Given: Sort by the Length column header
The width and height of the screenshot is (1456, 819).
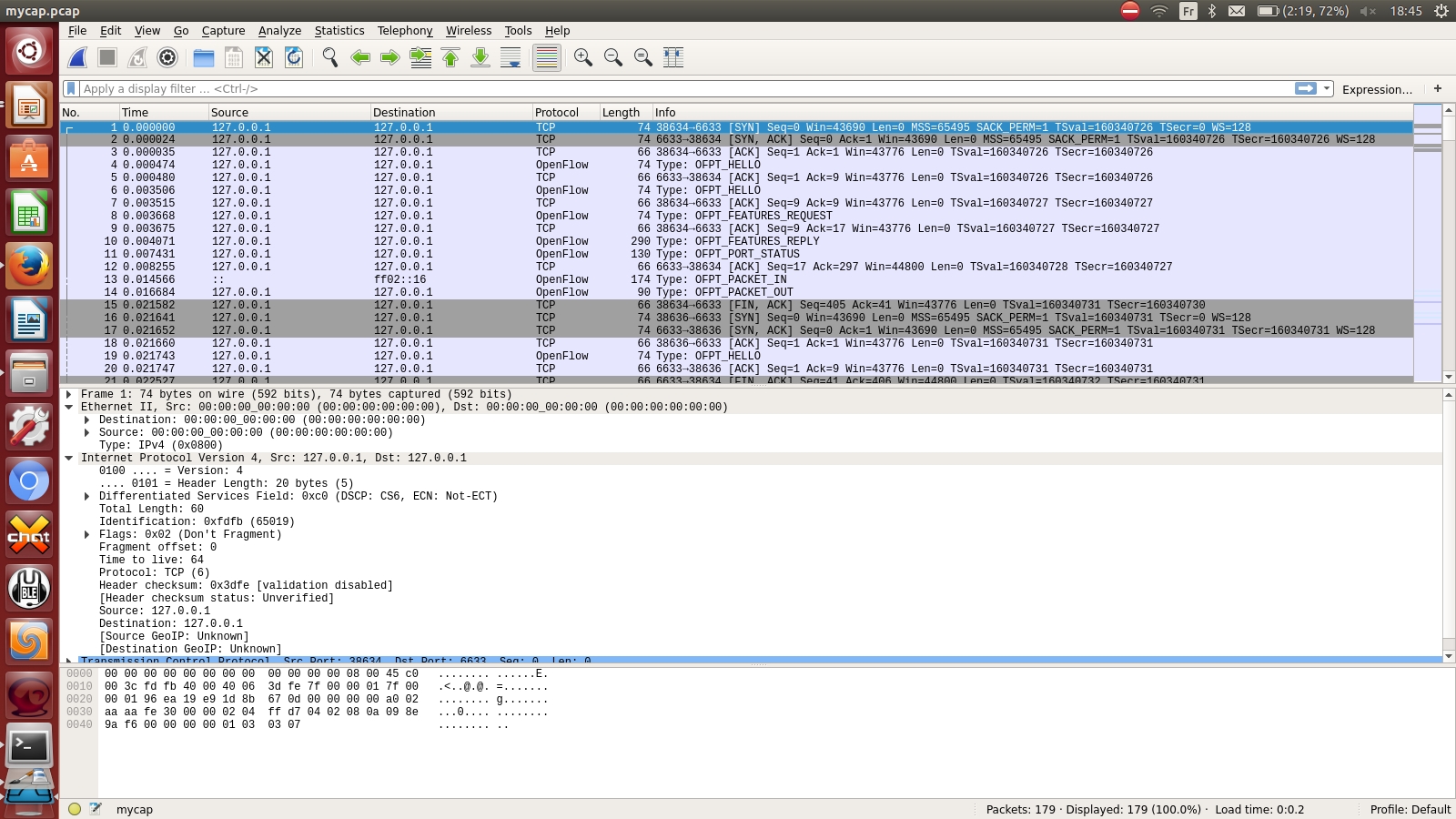Looking at the screenshot, I should click(625, 112).
